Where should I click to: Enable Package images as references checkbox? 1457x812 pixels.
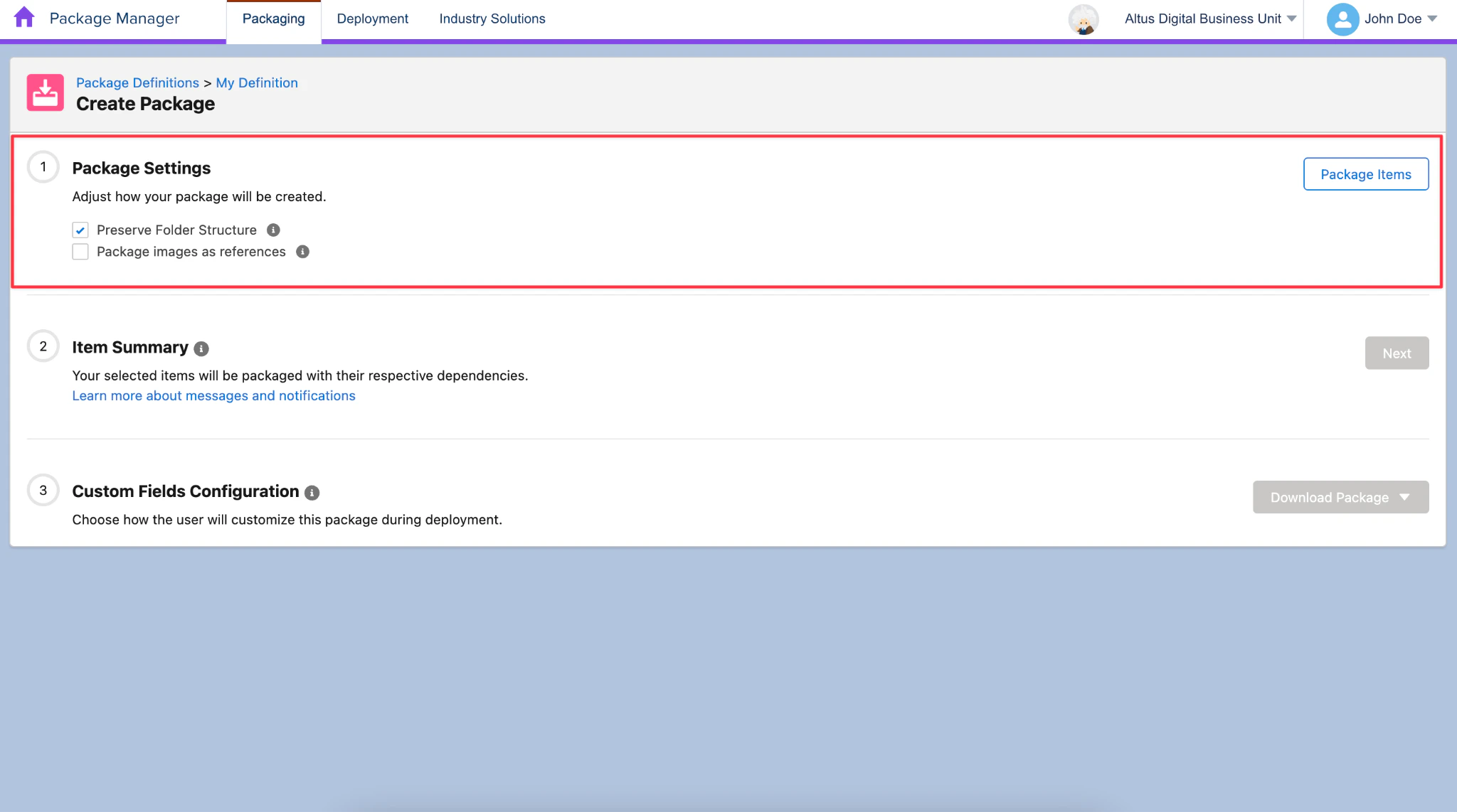tap(80, 252)
